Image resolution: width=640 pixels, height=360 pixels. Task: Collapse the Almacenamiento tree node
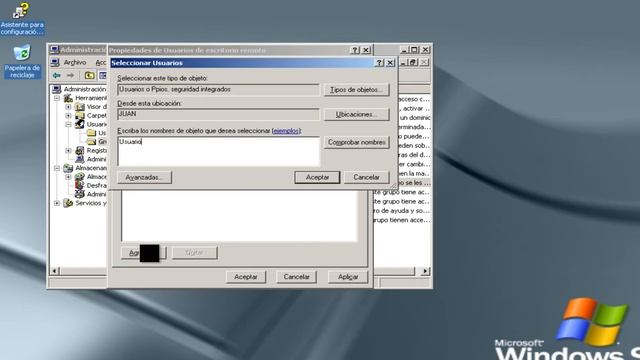click(x=57, y=168)
